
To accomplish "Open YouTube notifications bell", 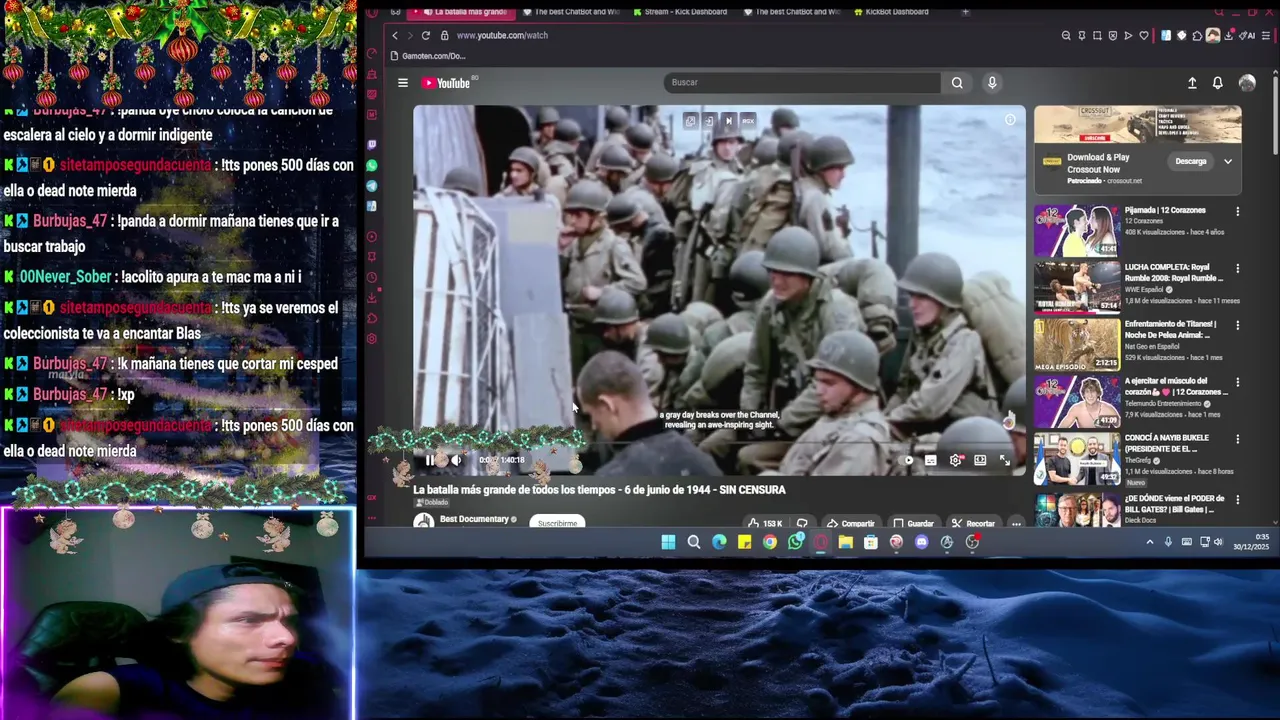I will tap(1217, 83).
